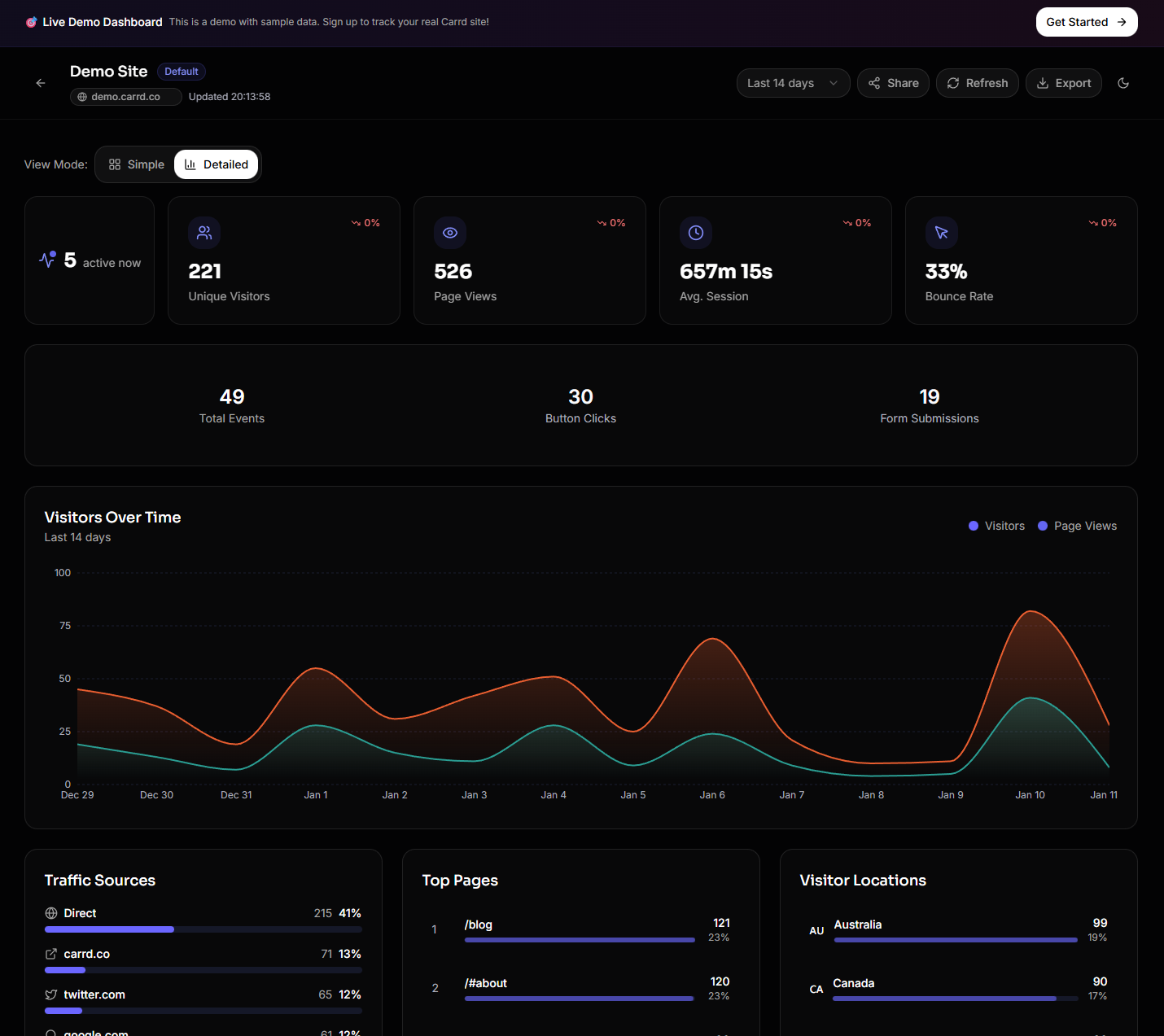Click the Default badge dropdown next to Demo Site
1164x1036 pixels.
tap(181, 72)
